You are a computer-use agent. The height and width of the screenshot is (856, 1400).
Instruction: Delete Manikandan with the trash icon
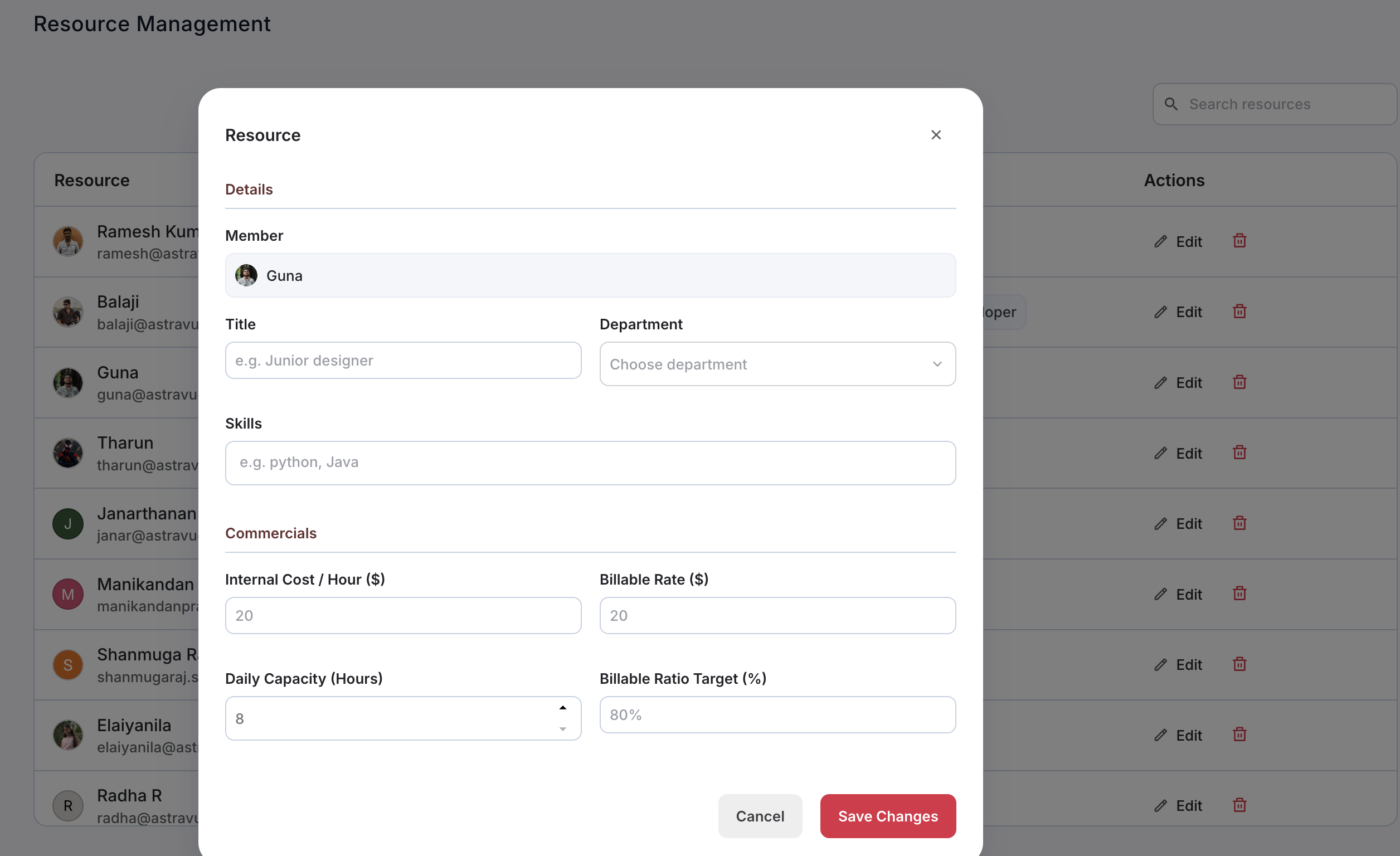pos(1240,594)
